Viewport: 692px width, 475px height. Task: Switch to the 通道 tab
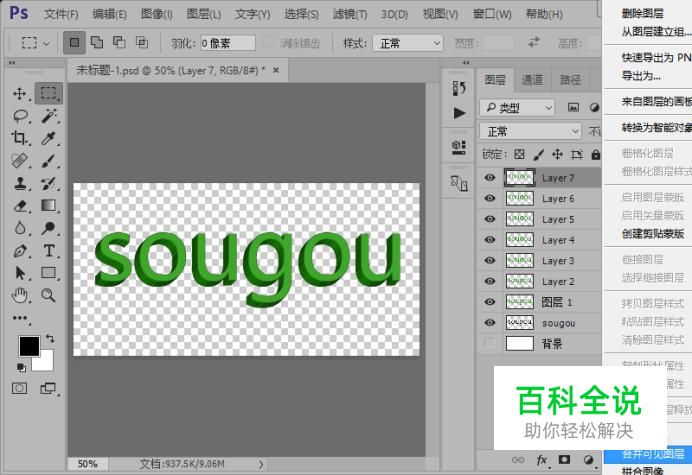(x=532, y=80)
